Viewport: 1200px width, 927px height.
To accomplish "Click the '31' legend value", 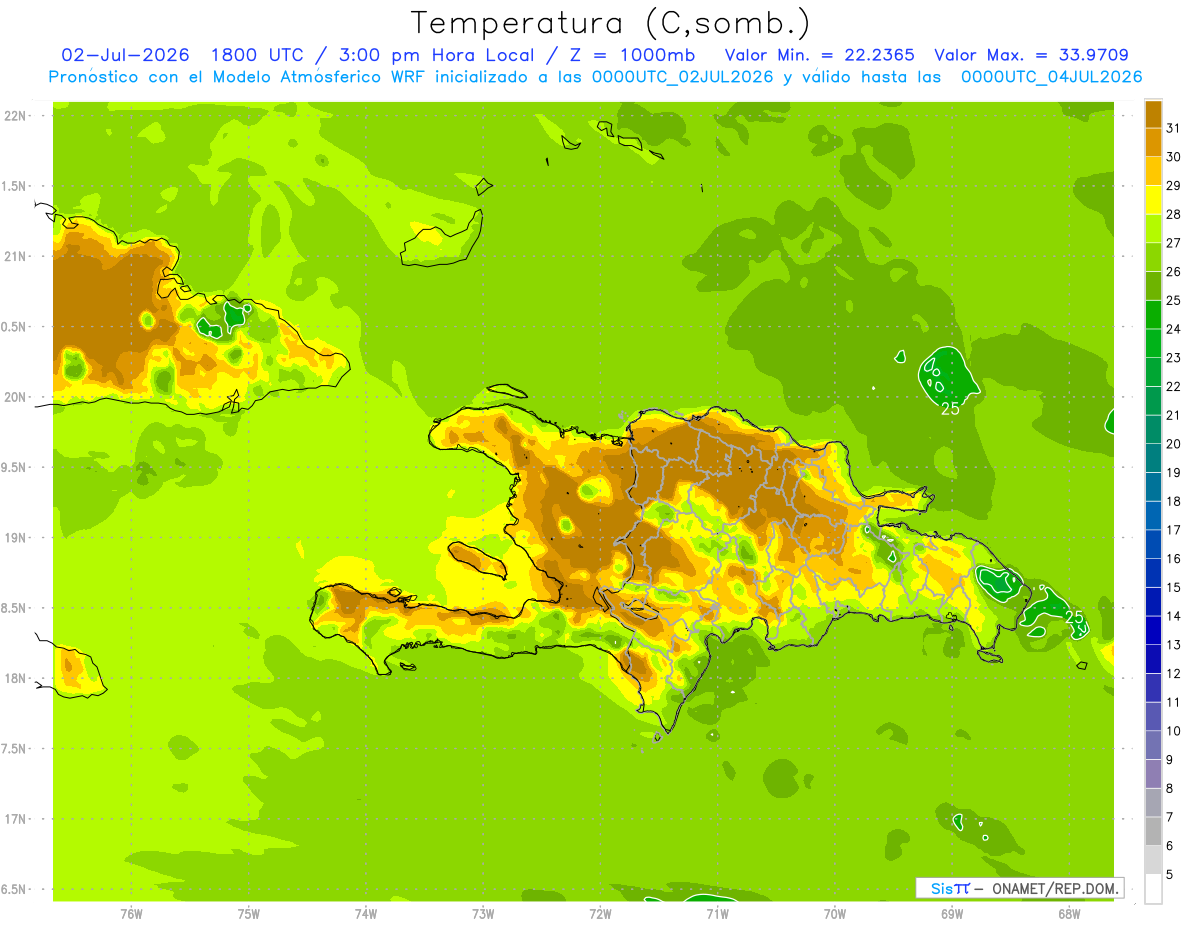I will click(1174, 128).
